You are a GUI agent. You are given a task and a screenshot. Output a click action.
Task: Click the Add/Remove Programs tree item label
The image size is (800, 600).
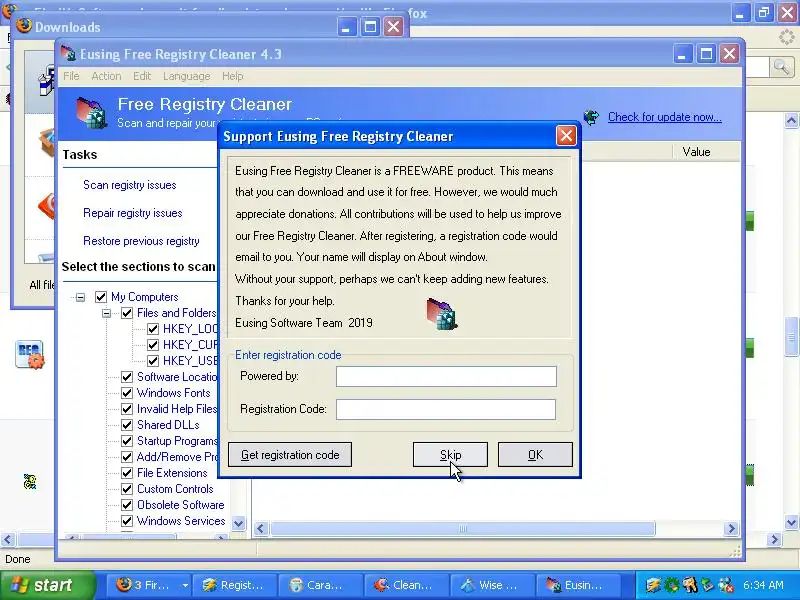point(177,457)
